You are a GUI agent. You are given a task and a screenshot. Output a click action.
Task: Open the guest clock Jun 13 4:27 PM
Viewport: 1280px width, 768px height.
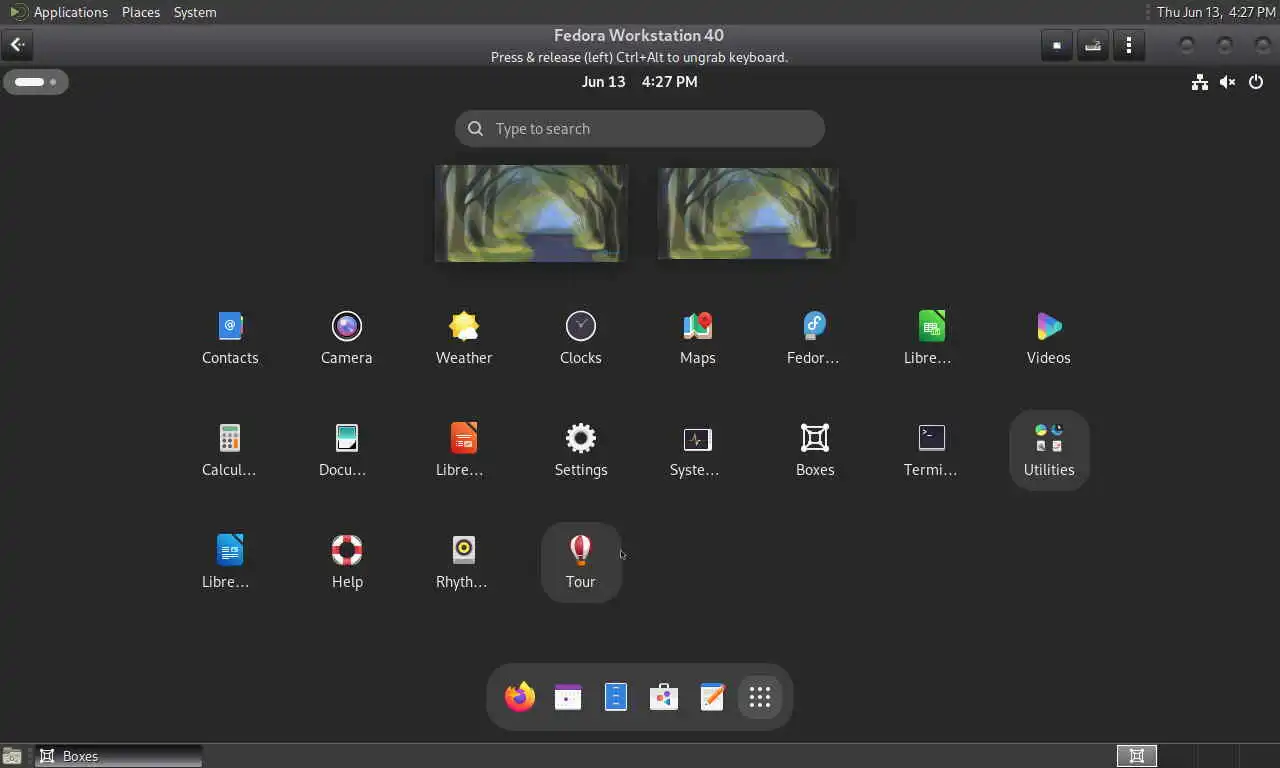click(x=640, y=82)
